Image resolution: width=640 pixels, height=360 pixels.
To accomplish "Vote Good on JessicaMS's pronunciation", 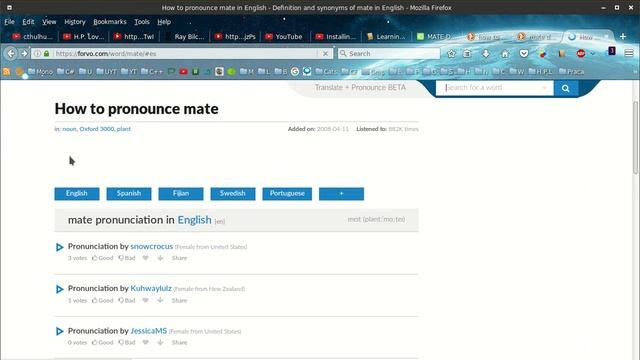I will coord(102,342).
